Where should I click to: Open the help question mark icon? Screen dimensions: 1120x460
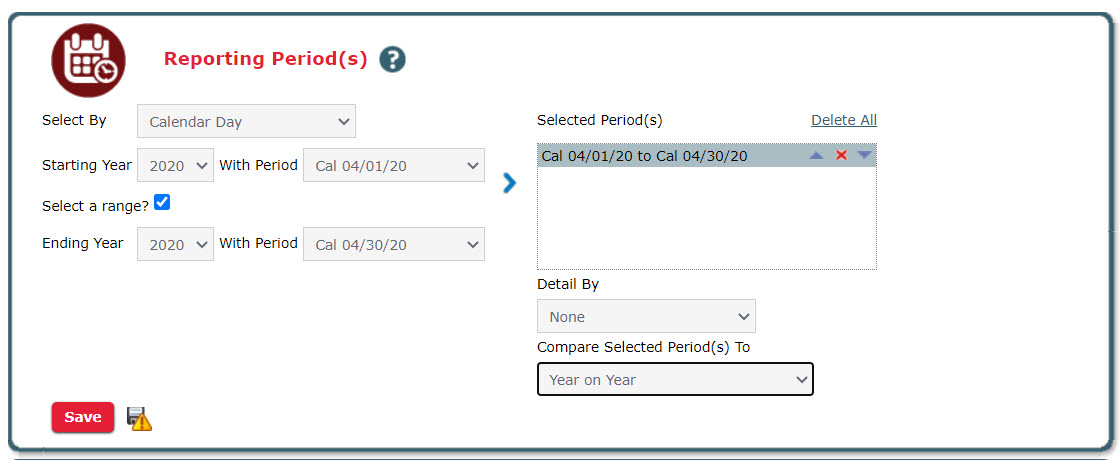pyautogui.click(x=393, y=60)
